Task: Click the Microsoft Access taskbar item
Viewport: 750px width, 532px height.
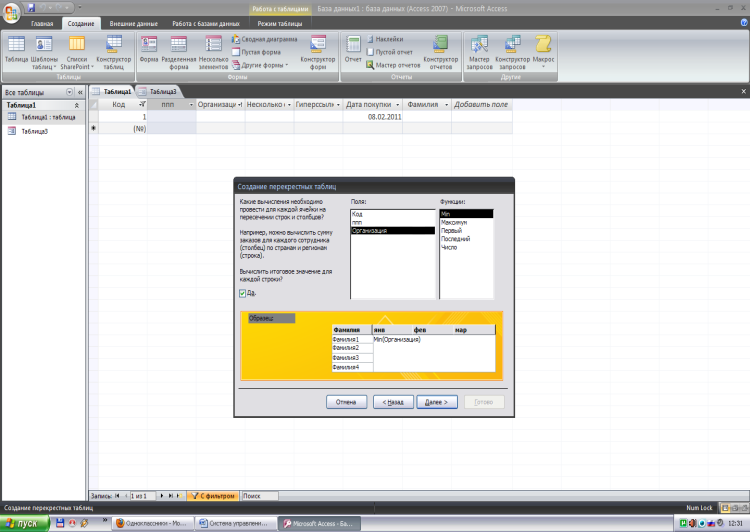Action: pos(320,523)
